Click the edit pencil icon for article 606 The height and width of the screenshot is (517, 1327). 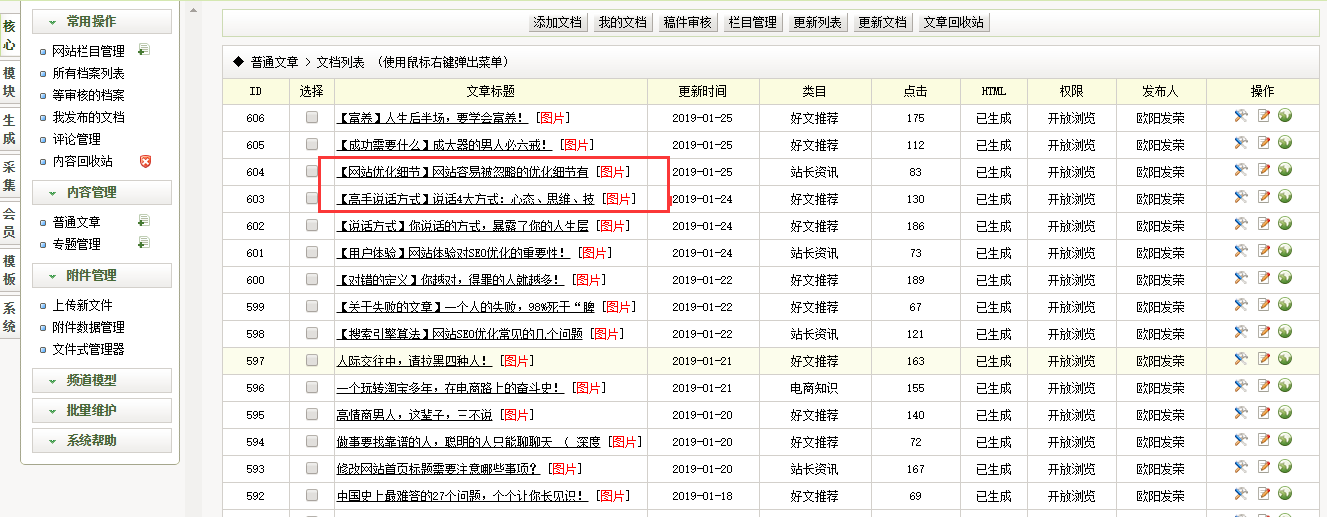[1264, 116]
